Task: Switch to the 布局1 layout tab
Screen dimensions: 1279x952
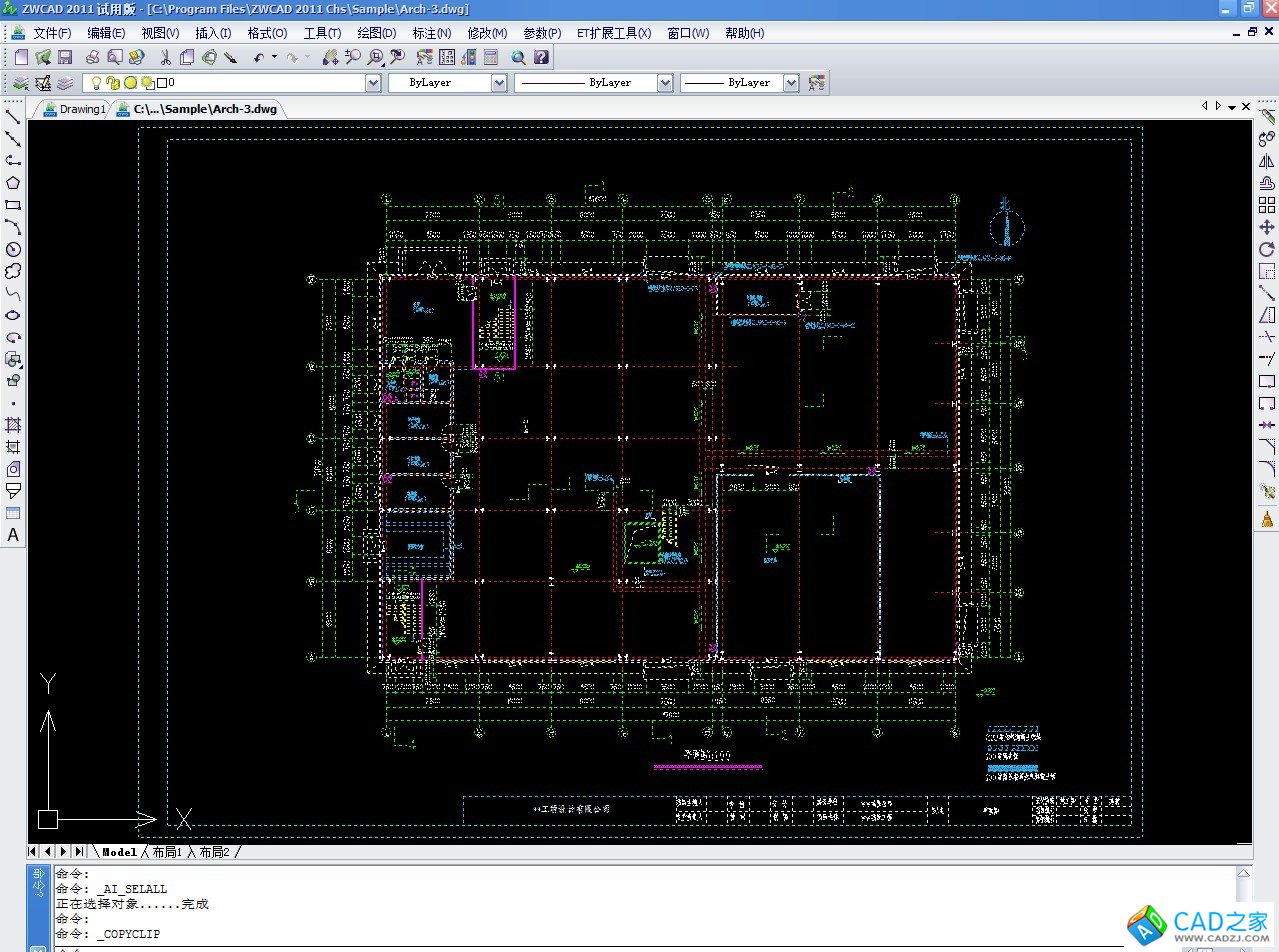Action: (168, 852)
